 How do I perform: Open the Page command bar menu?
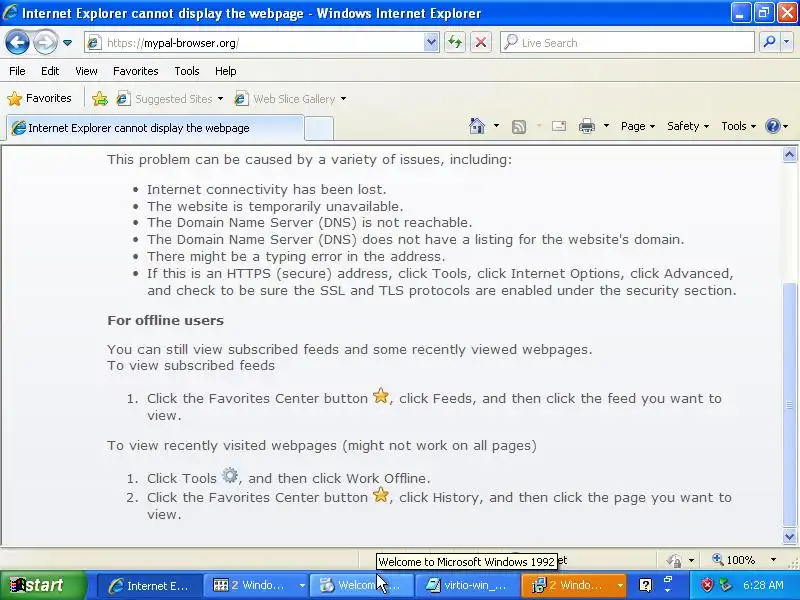(x=638, y=126)
